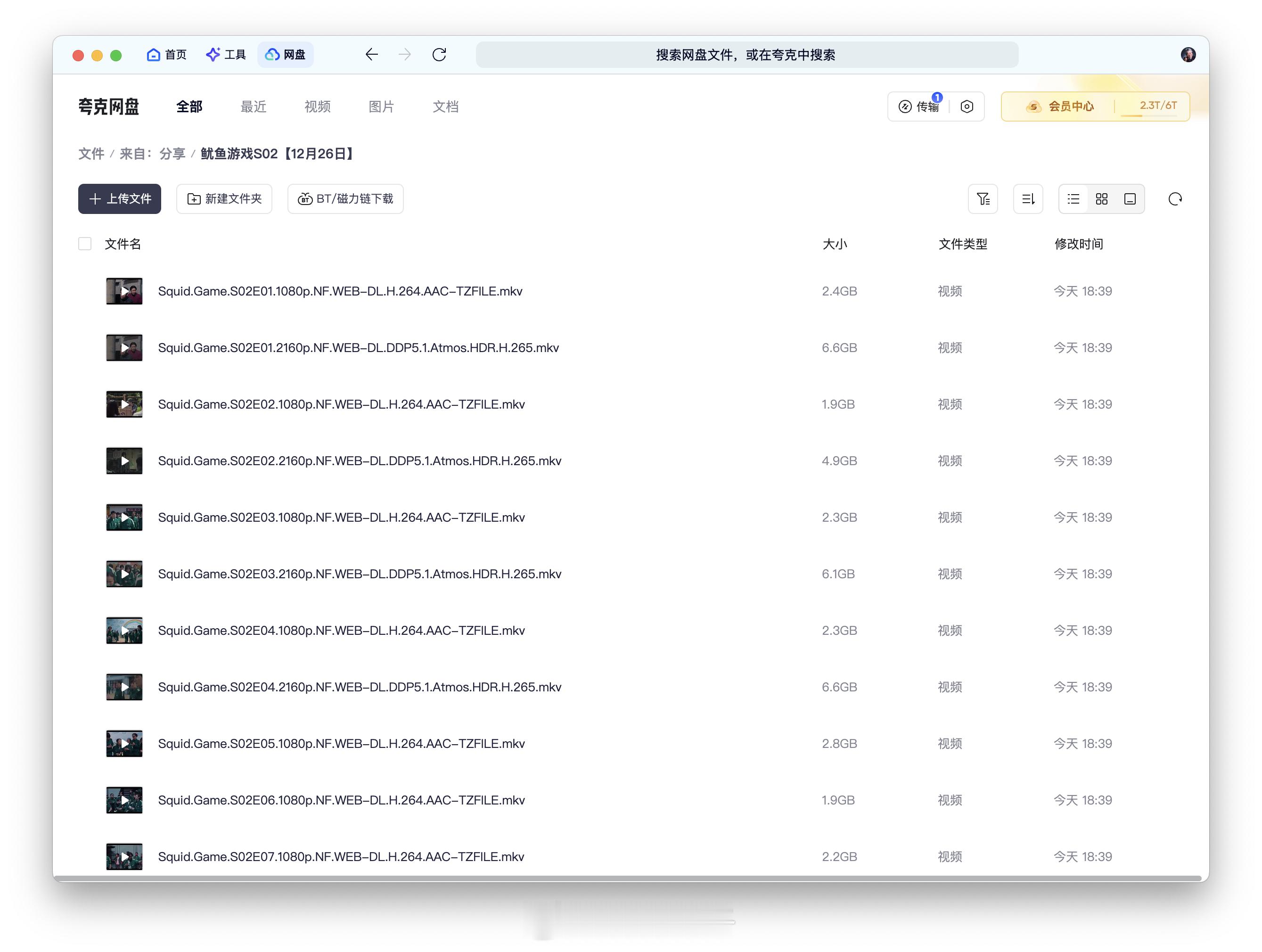The width and height of the screenshot is (1262, 952).
Task: Open Squid.Game.S02E04.1080p file name
Action: point(341,630)
